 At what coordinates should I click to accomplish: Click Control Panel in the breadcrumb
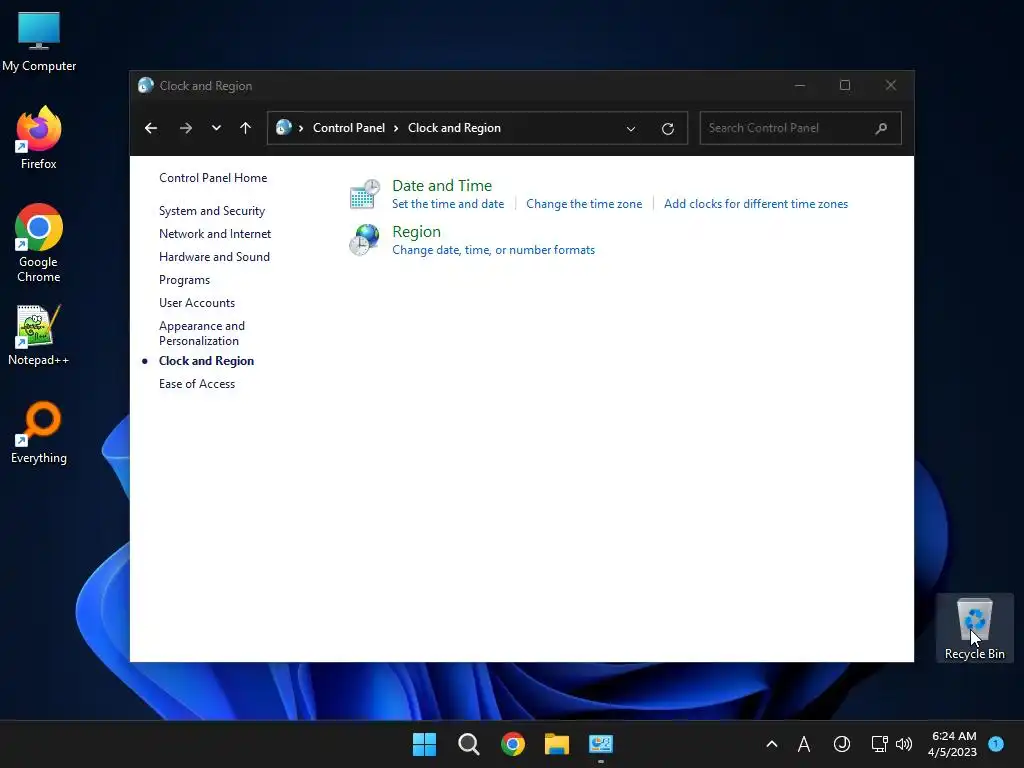coord(349,128)
